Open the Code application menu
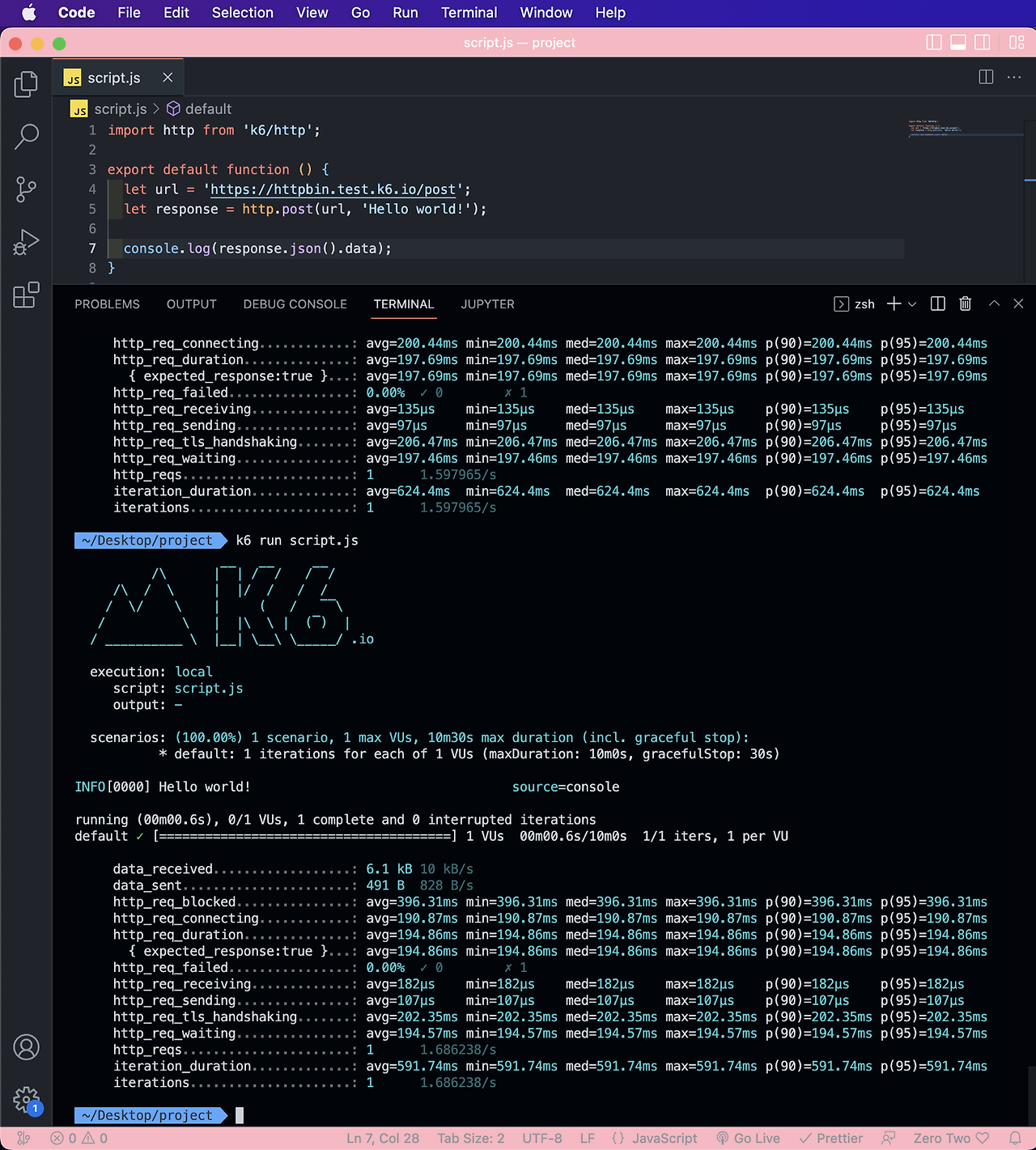The image size is (1036, 1150). tap(77, 12)
